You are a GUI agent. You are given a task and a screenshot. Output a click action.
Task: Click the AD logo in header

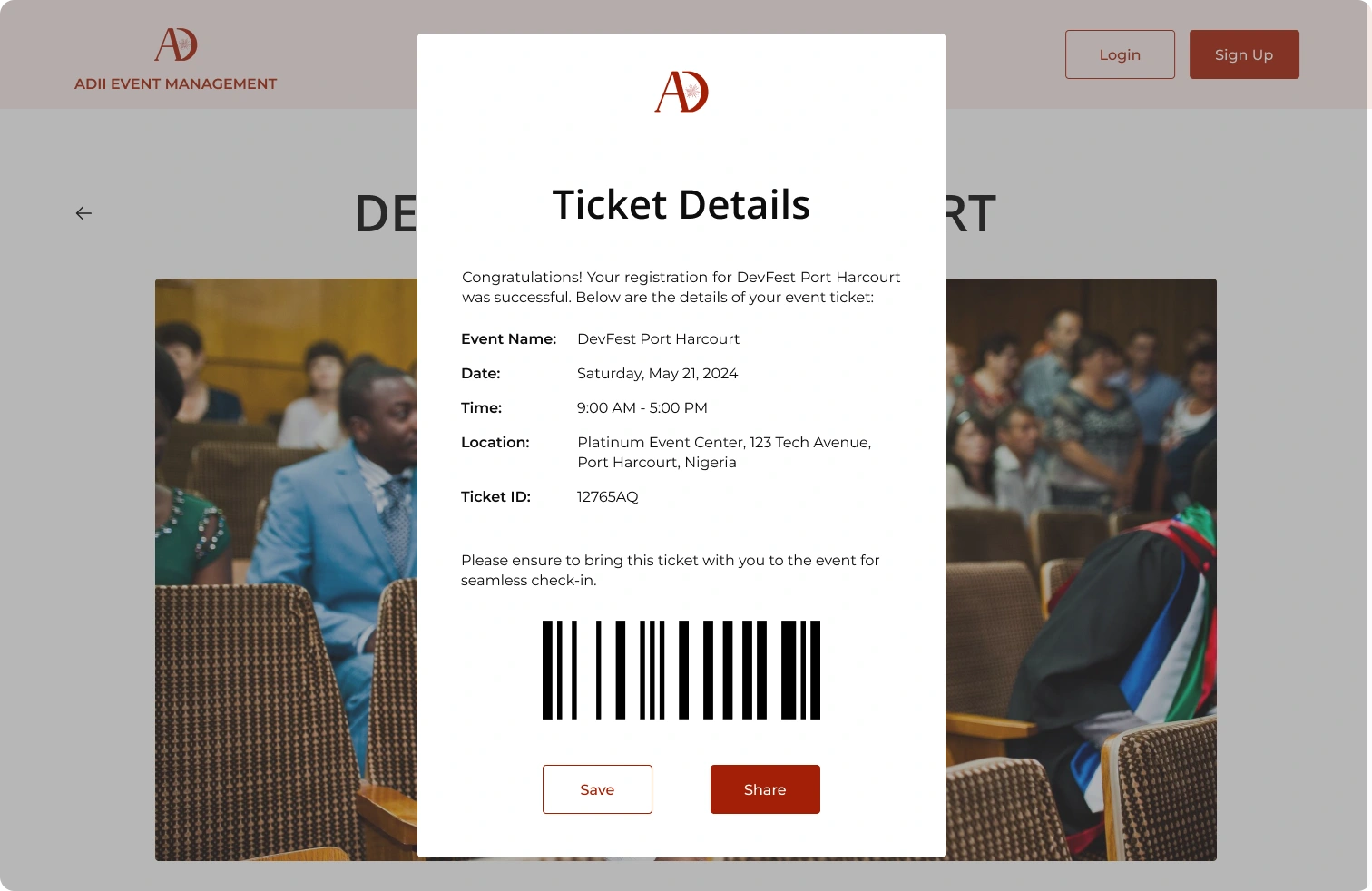(x=176, y=44)
